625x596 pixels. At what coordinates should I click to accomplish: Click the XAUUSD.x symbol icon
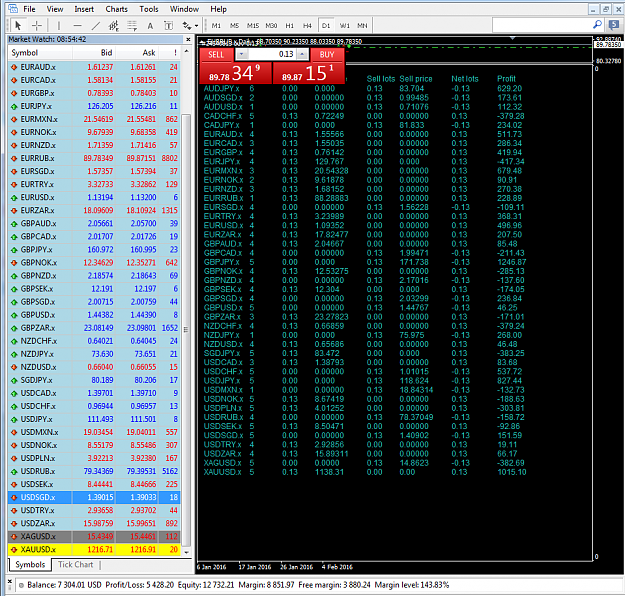click(14, 550)
